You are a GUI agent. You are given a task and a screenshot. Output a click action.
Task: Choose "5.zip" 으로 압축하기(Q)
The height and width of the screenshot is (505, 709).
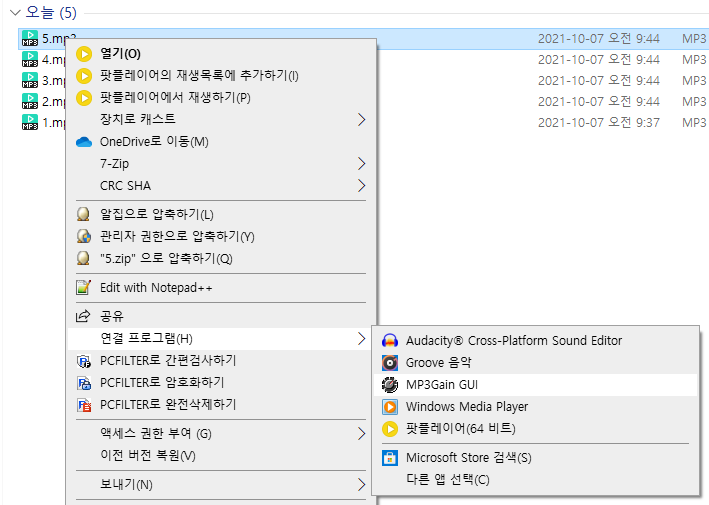coord(222,258)
